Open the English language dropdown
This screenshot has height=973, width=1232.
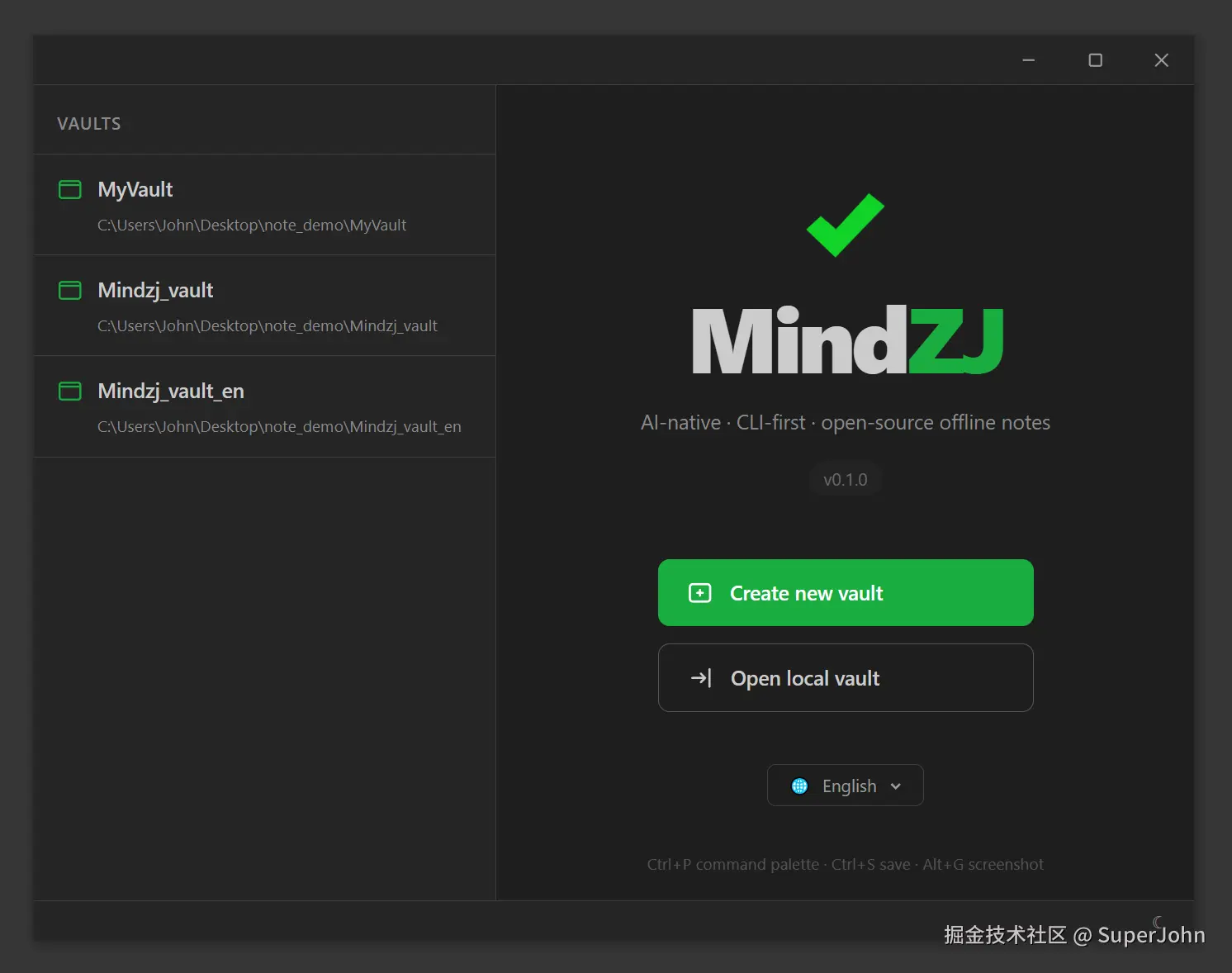pyautogui.click(x=846, y=786)
